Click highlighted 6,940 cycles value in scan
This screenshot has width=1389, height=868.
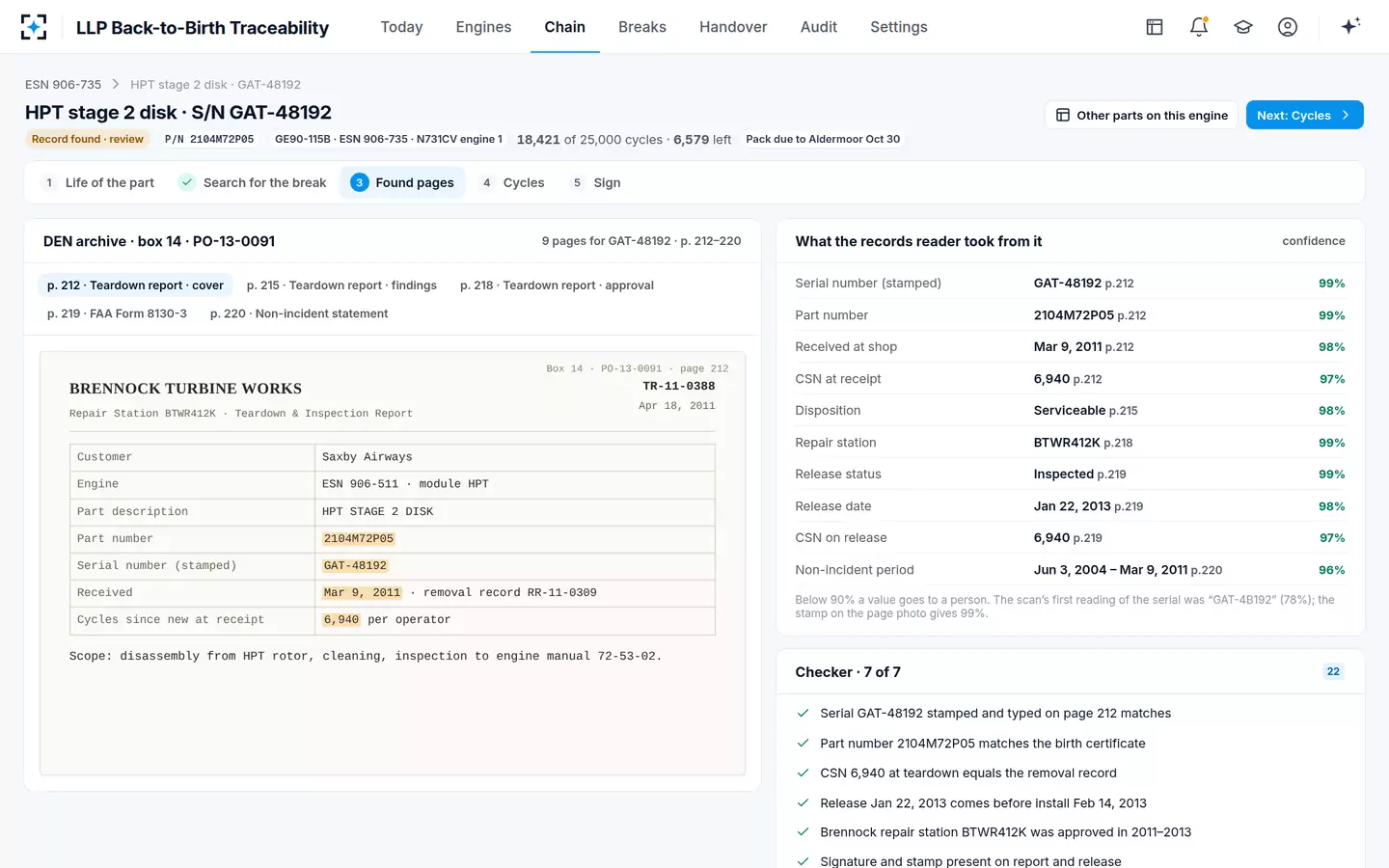[x=341, y=619]
